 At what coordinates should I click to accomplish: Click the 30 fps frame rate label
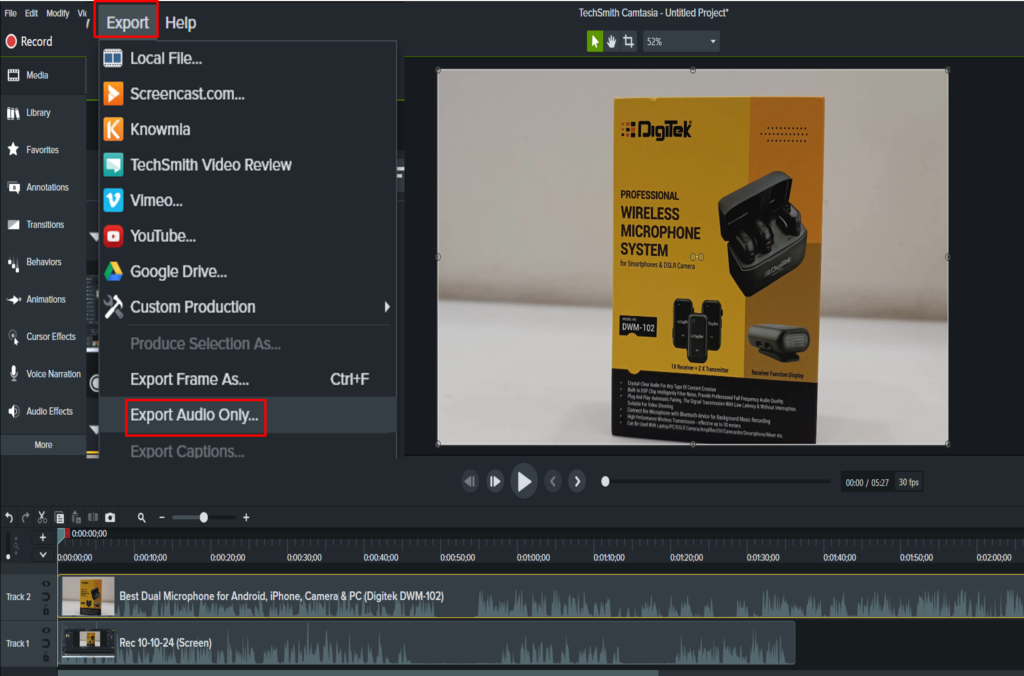tap(908, 482)
